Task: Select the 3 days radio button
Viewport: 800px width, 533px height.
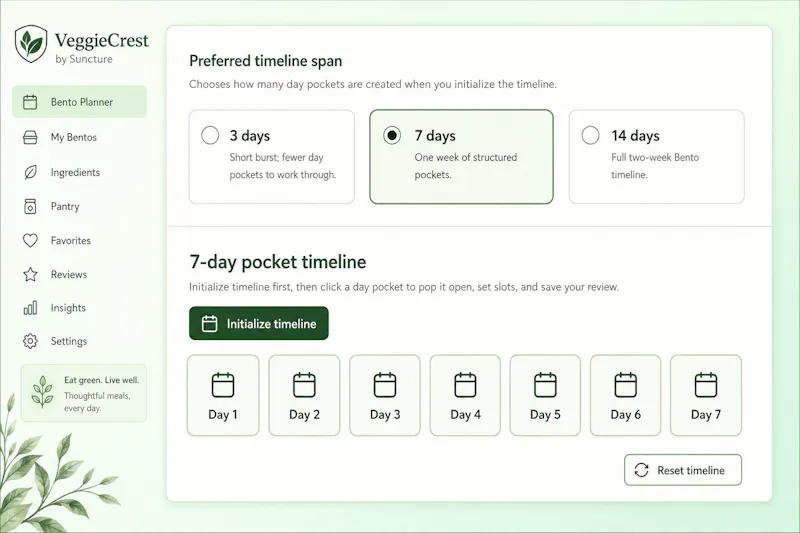Action: (x=210, y=136)
